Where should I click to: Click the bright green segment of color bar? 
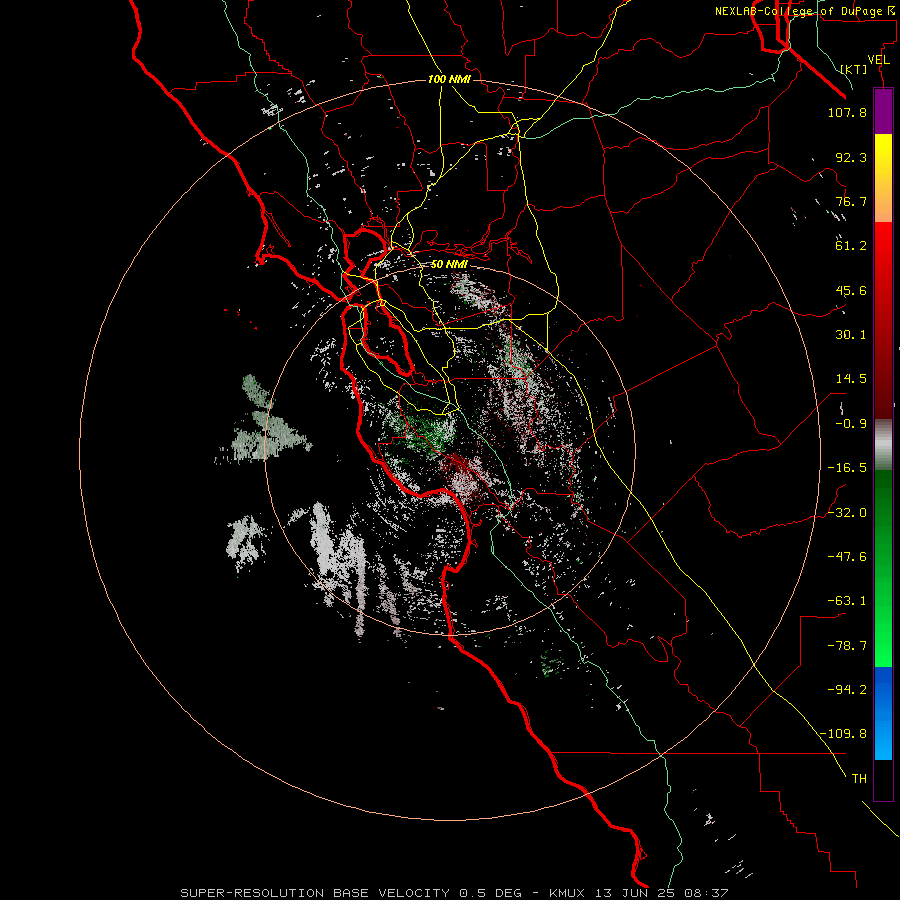883,568
